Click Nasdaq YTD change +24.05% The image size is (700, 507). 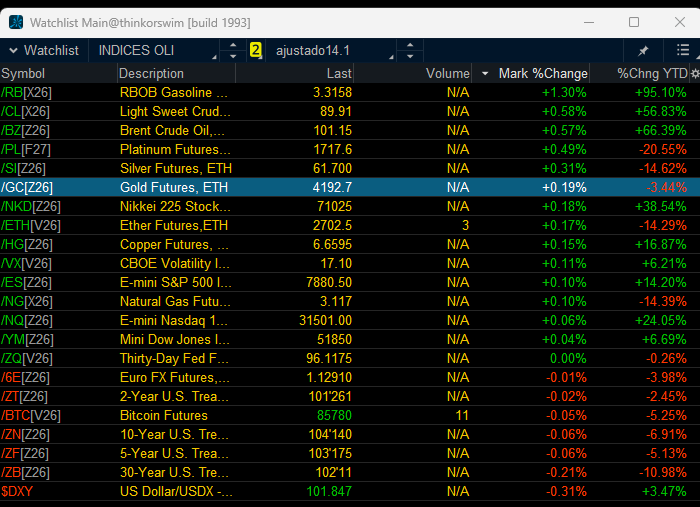[661, 320]
